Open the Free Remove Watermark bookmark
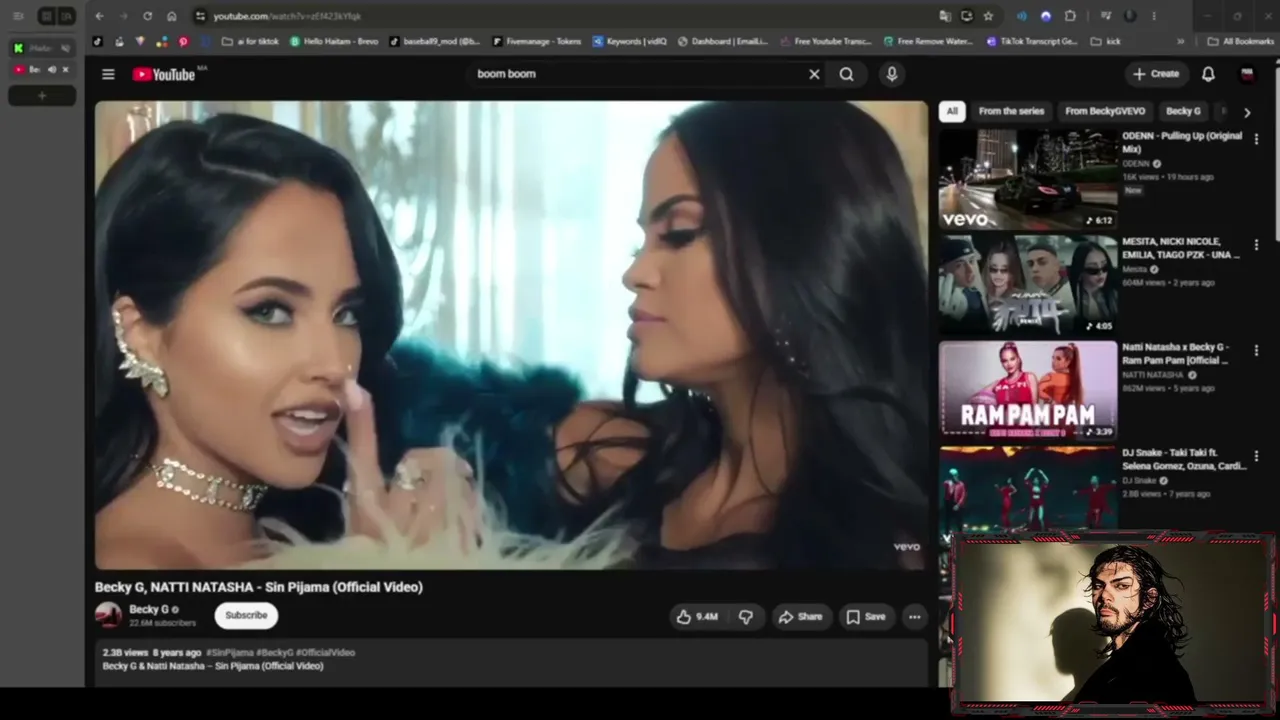This screenshot has width=1280, height=720. click(928, 42)
